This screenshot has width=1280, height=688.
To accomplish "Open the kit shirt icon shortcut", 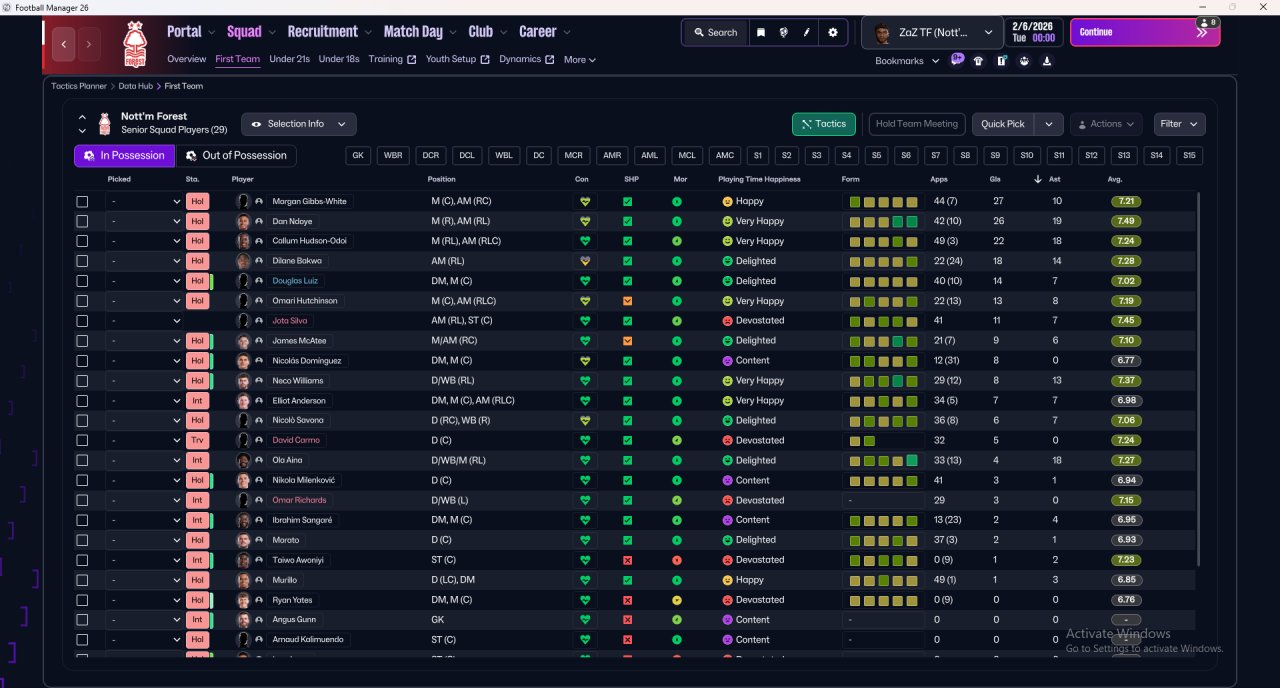I will pyautogui.click(x=978, y=61).
